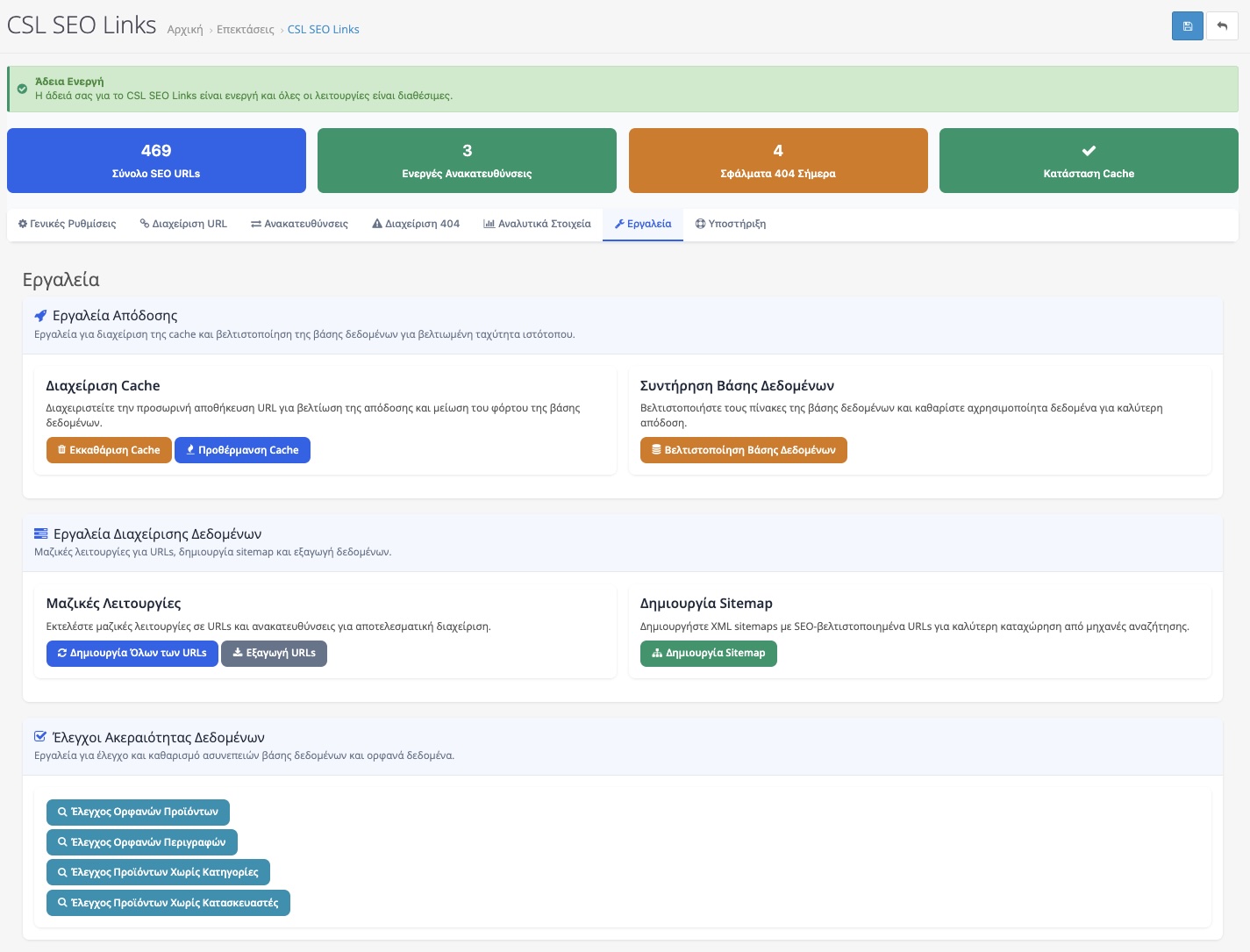Switch to the Διαχείριση URL tab
Viewport: 1250px width, 952px height.
(x=183, y=224)
